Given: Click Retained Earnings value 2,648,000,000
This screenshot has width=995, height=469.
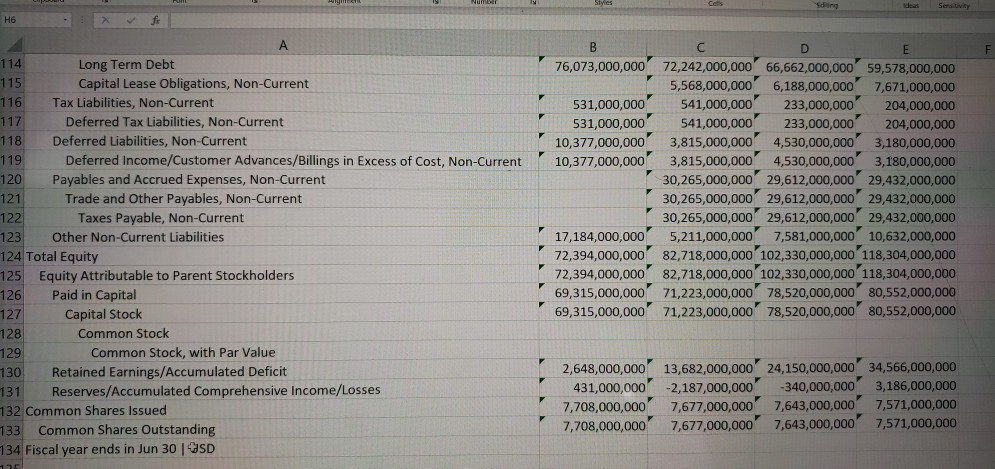Looking at the screenshot, I should 604,368.
